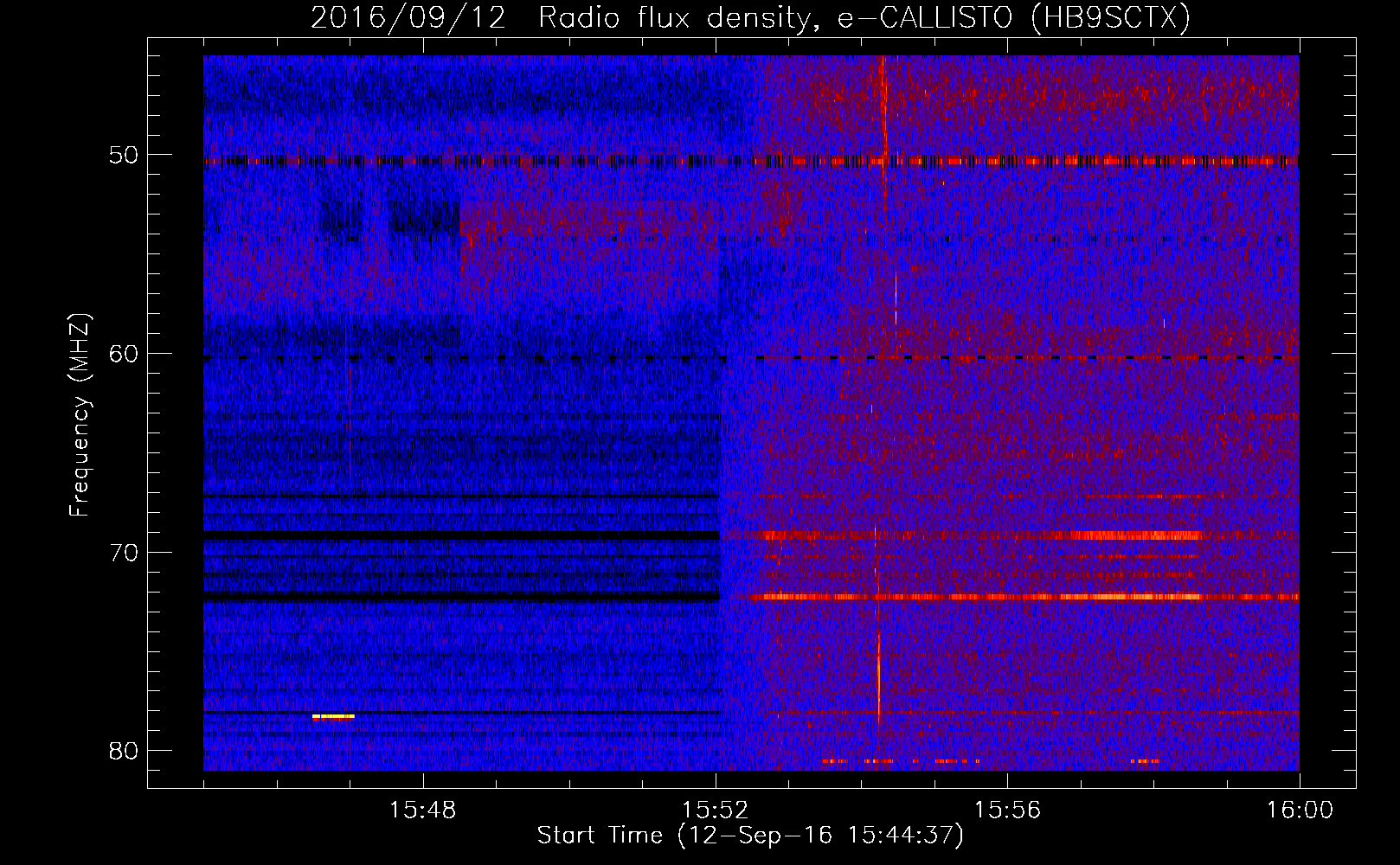Click the bright yellow burst near 78 MHz
This screenshot has height=865, width=1400.
(333, 716)
